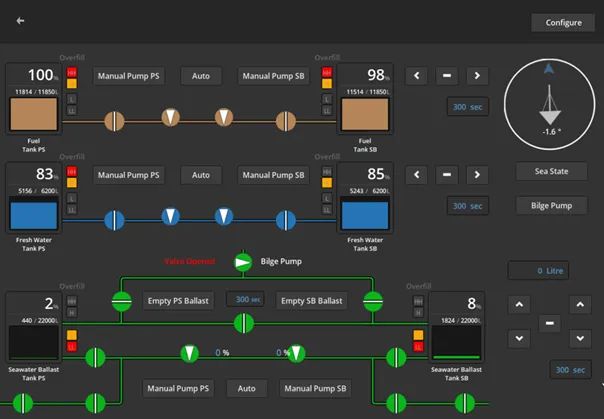This screenshot has height=419, width=604.
Task: Click Manual Pump SB for seawater ballast
Action: coord(315,389)
